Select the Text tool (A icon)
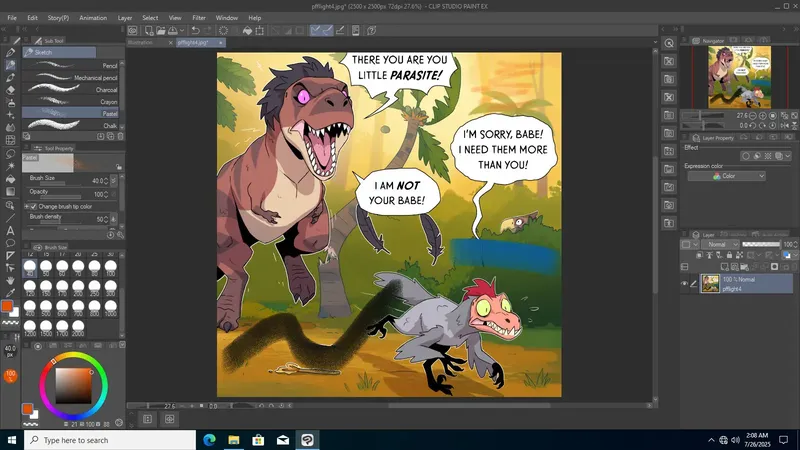This screenshot has width=800, height=450. [x=10, y=230]
